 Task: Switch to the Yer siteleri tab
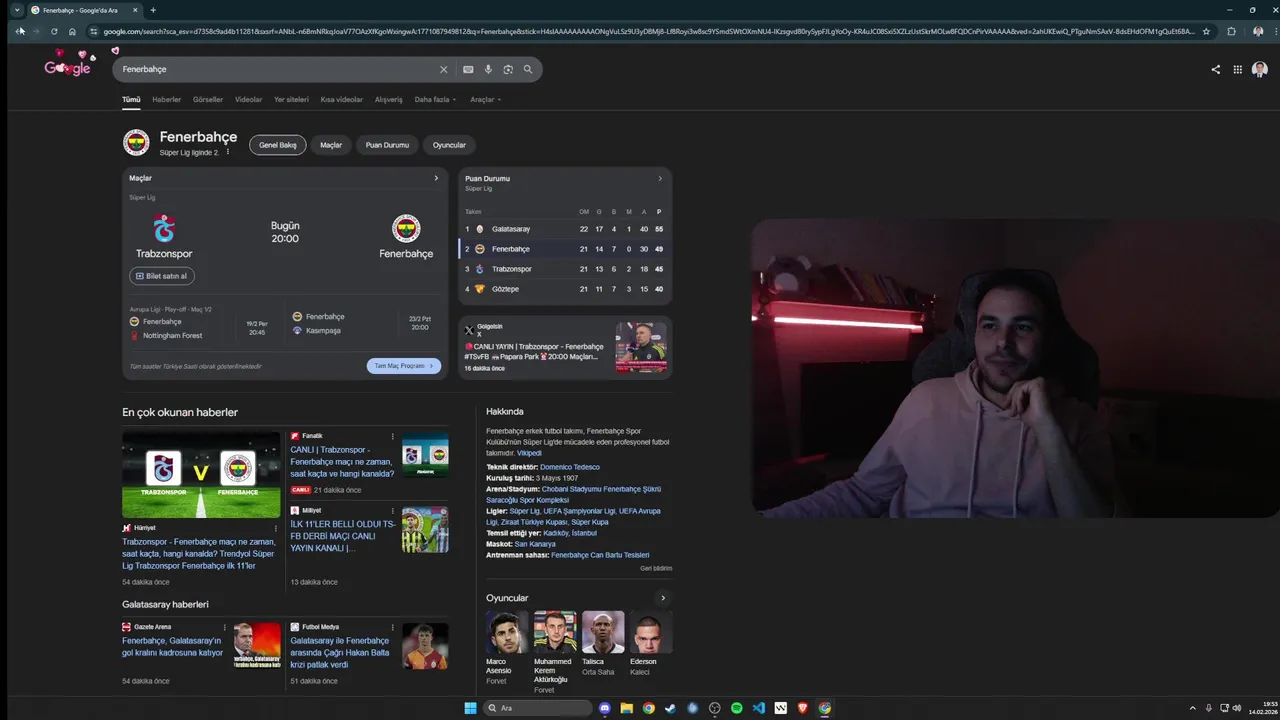pos(292,100)
